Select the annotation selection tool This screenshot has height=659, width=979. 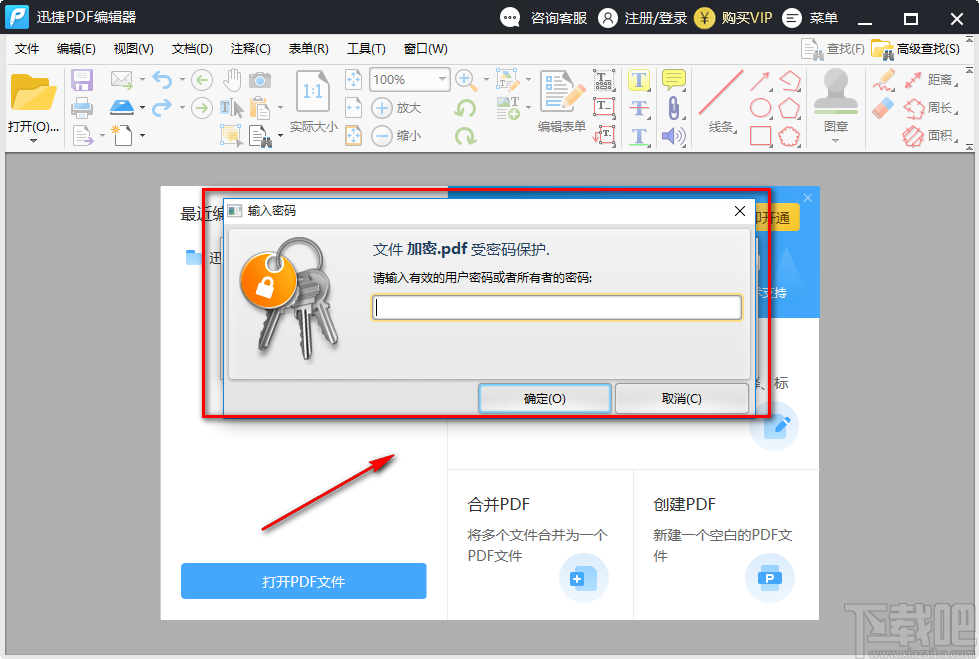coord(231,136)
